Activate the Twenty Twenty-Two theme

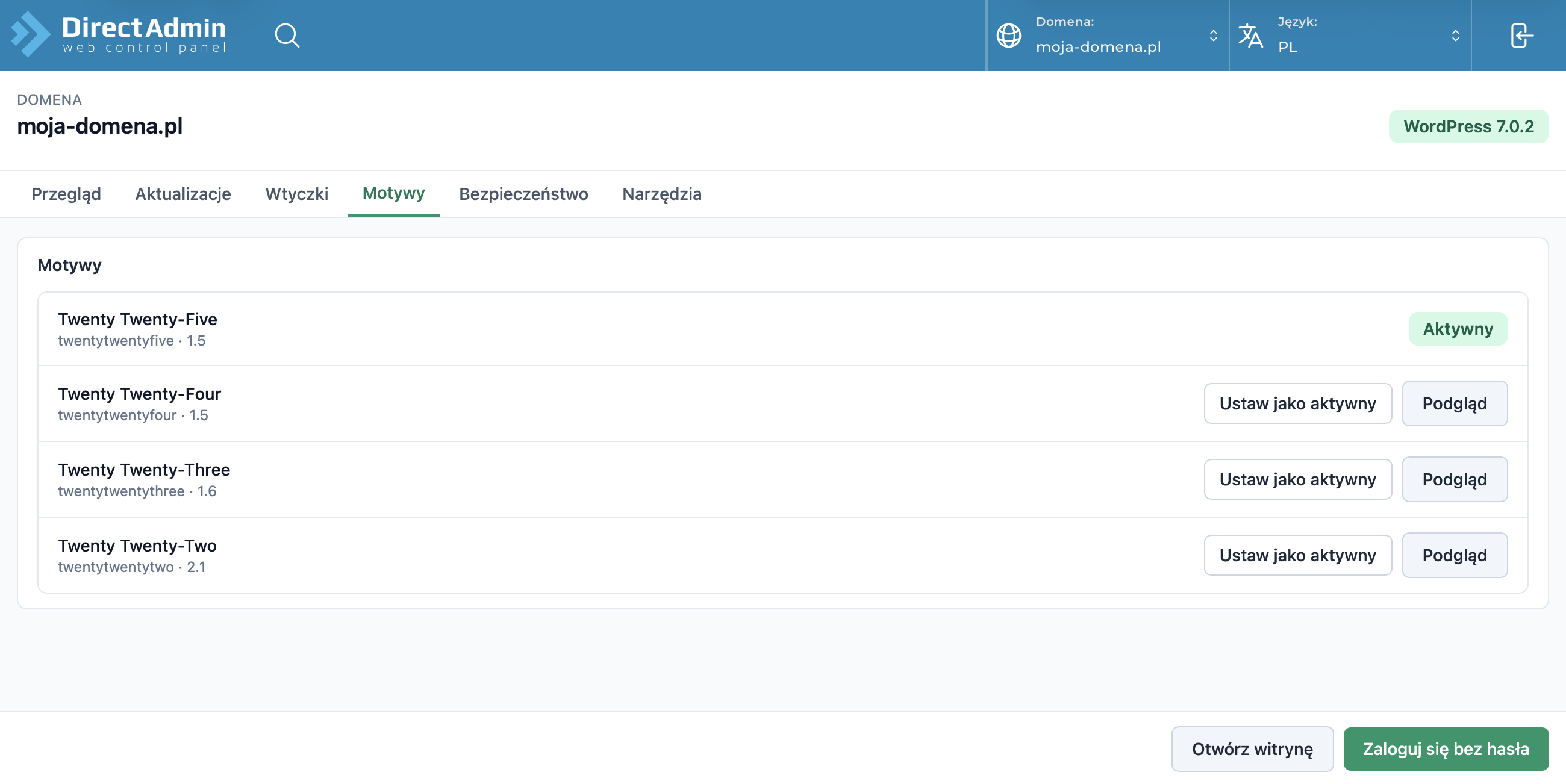[1297, 556]
